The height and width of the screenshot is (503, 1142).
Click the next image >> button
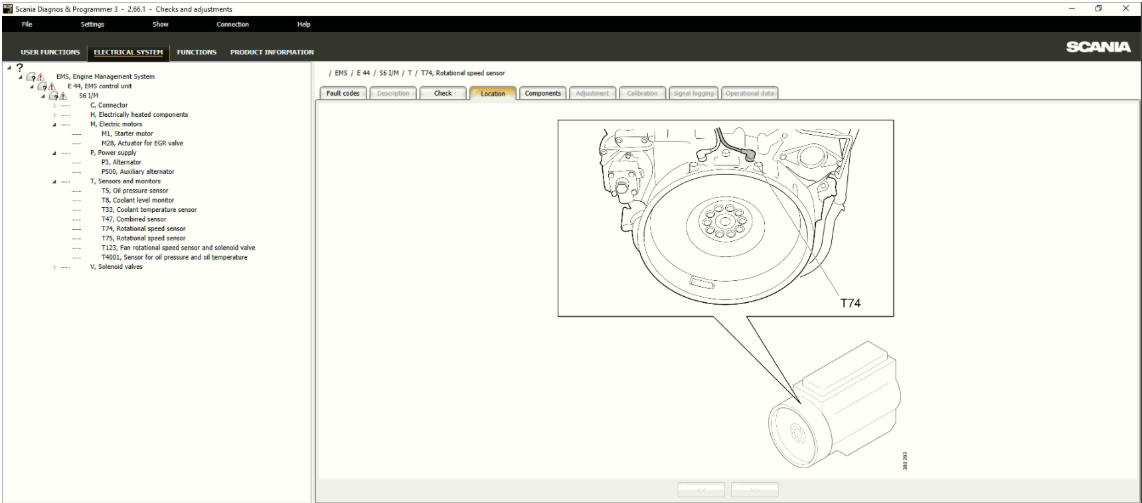click(x=755, y=490)
